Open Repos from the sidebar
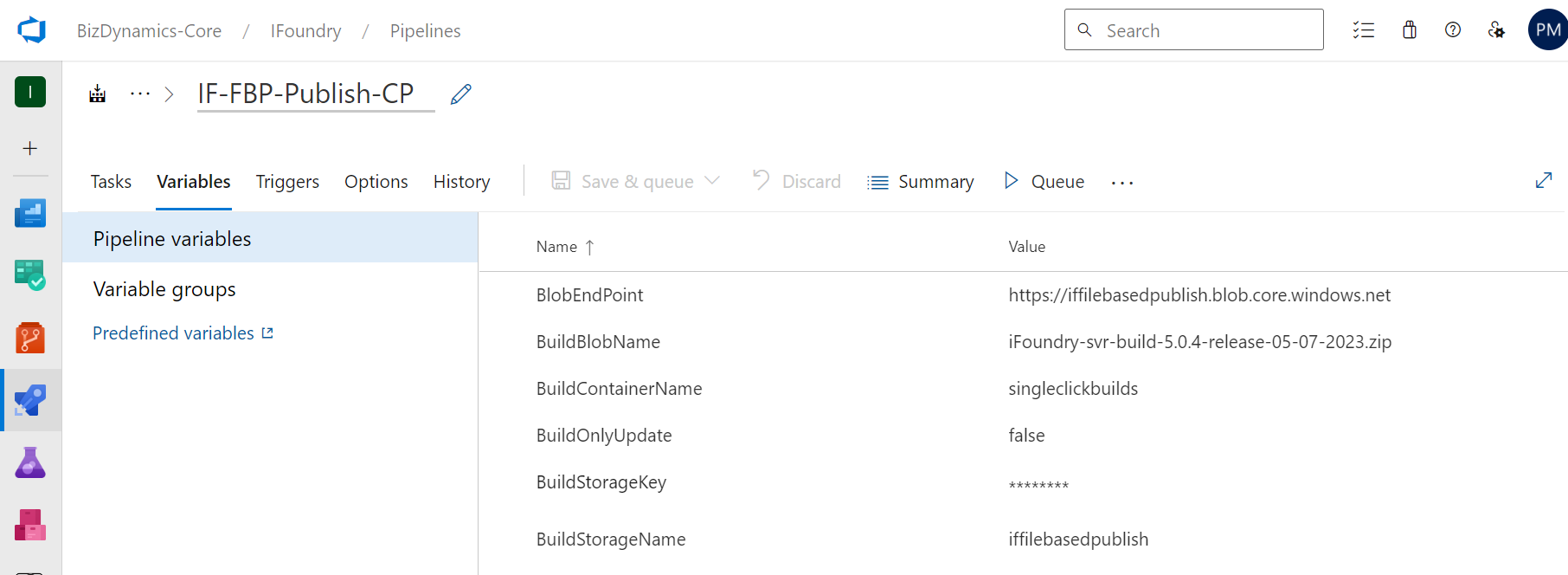This screenshot has width=1568, height=575. pos(30,338)
